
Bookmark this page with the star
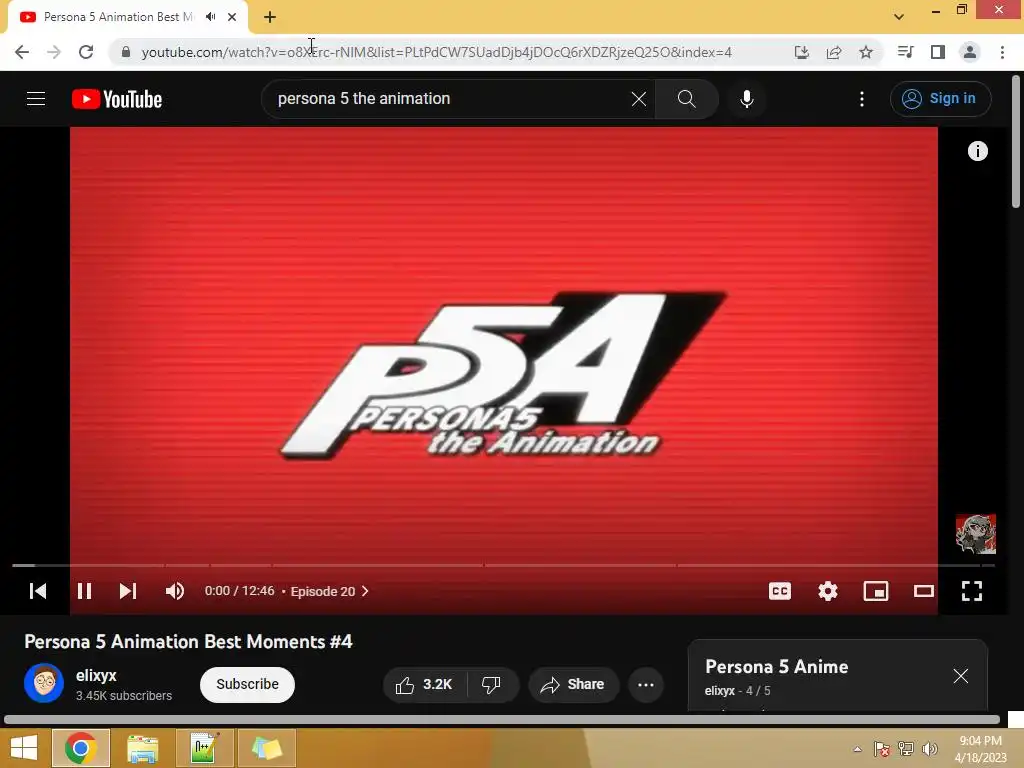click(866, 52)
